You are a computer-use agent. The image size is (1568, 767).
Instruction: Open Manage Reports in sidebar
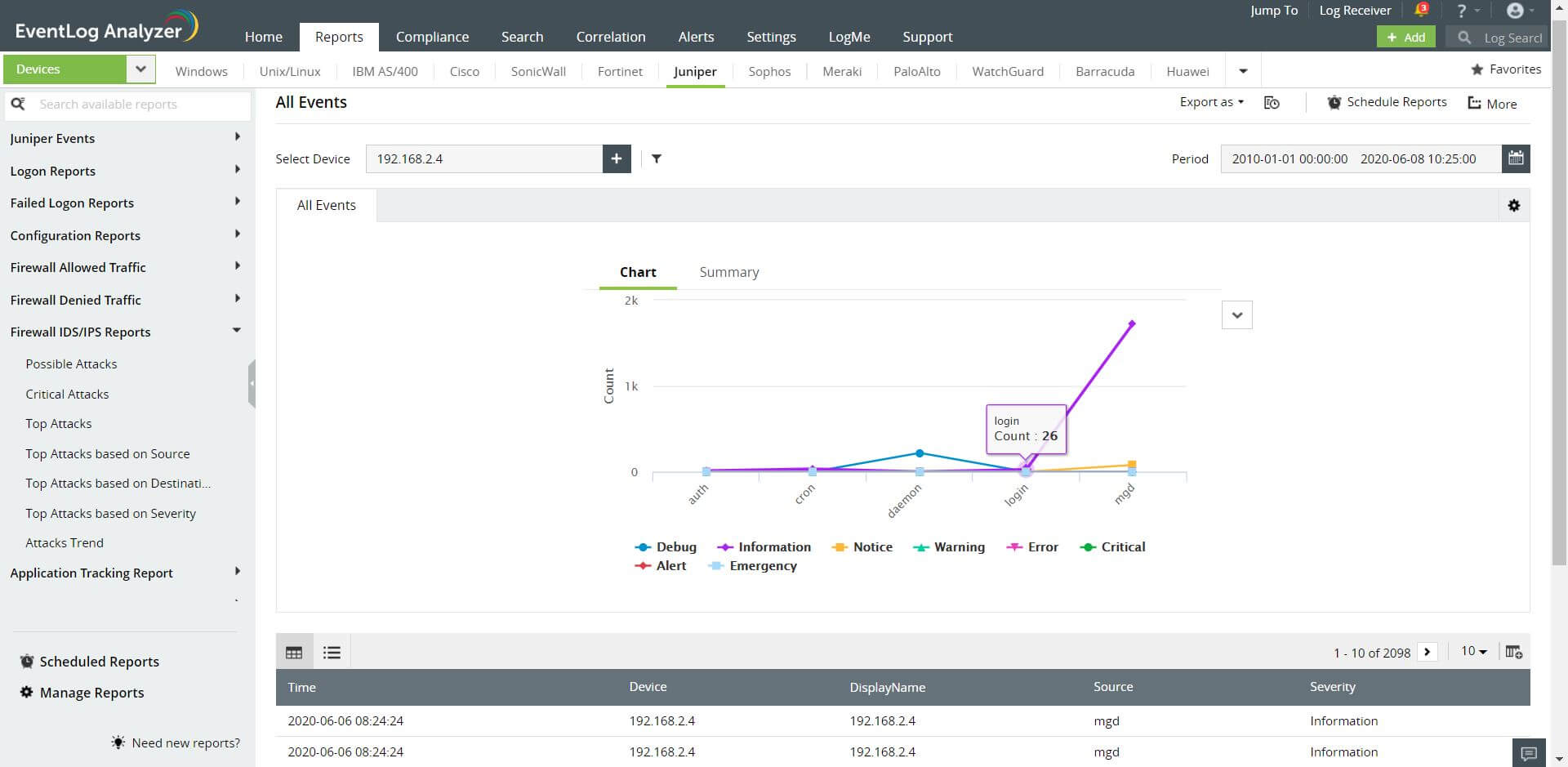(82, 693)
